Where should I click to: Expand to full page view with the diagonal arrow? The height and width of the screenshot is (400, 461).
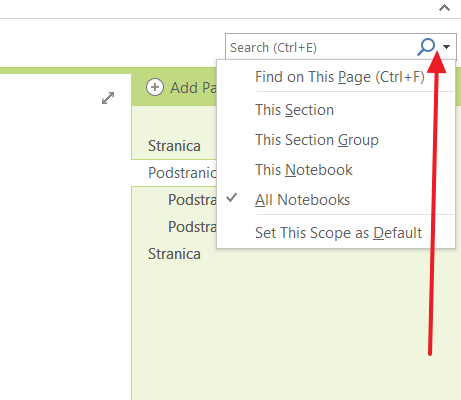pyautogui.click(x=108, y=98)
